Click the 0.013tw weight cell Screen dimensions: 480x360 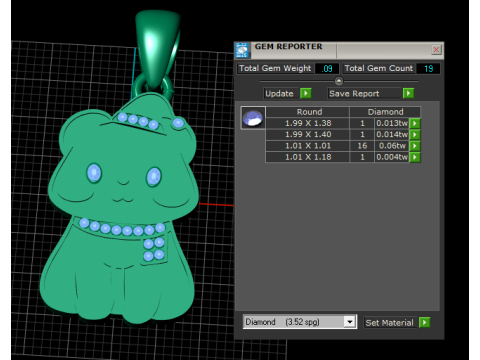pos(392,123)
